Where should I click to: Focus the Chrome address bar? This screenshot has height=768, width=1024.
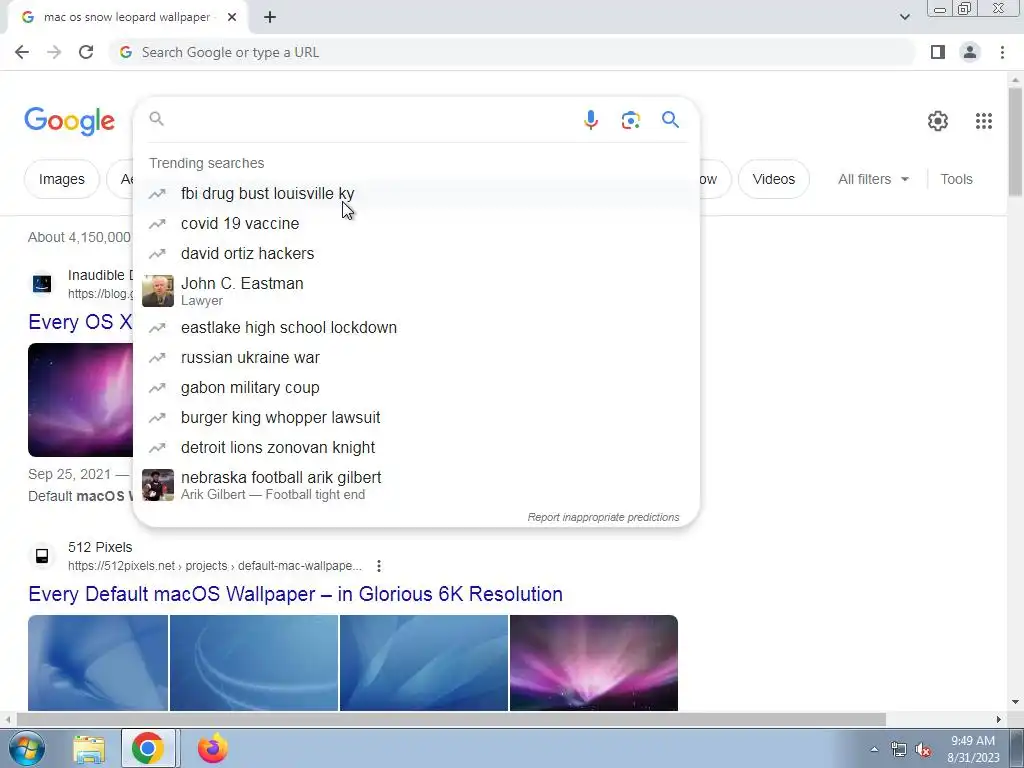click(x=513, y=52)
